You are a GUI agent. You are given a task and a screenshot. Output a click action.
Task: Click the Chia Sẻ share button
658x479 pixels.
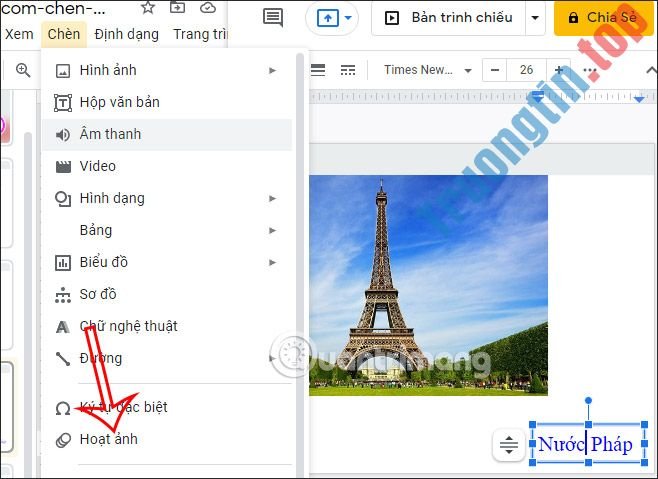click(x=604, y=18)
